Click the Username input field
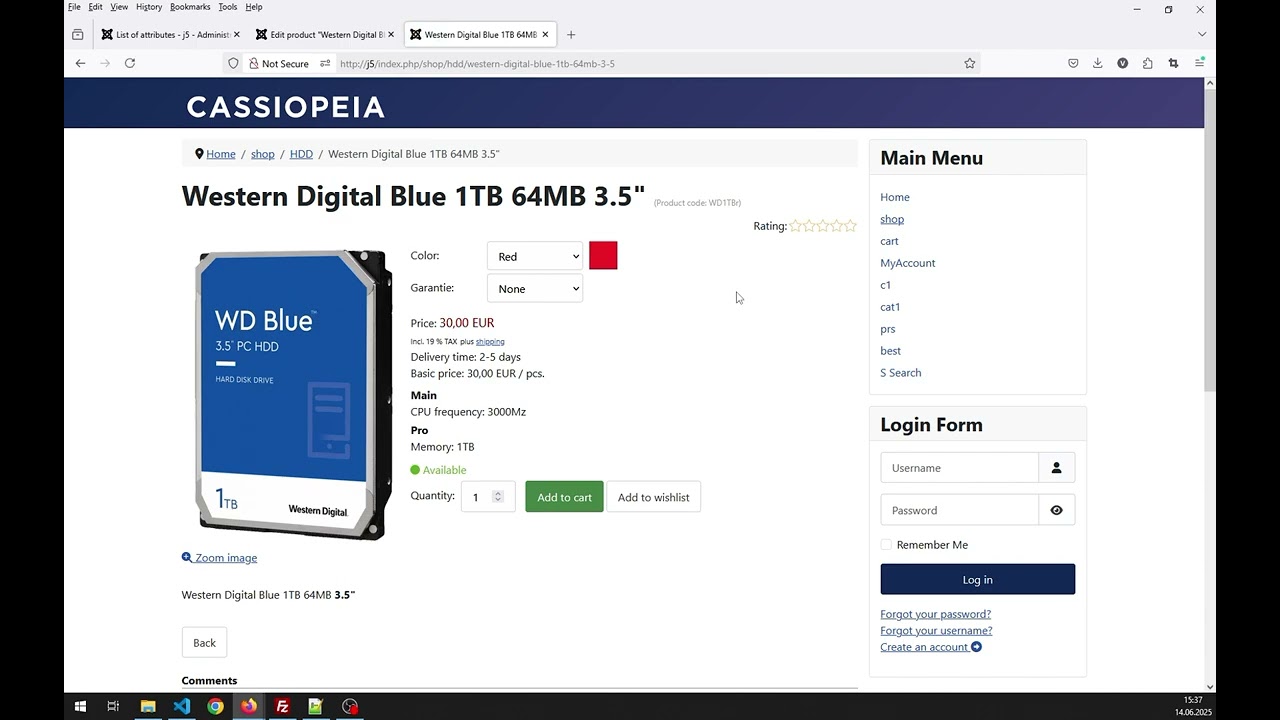Image resolution: width=1280 pixels, height=720 pixels. [960, 468]
